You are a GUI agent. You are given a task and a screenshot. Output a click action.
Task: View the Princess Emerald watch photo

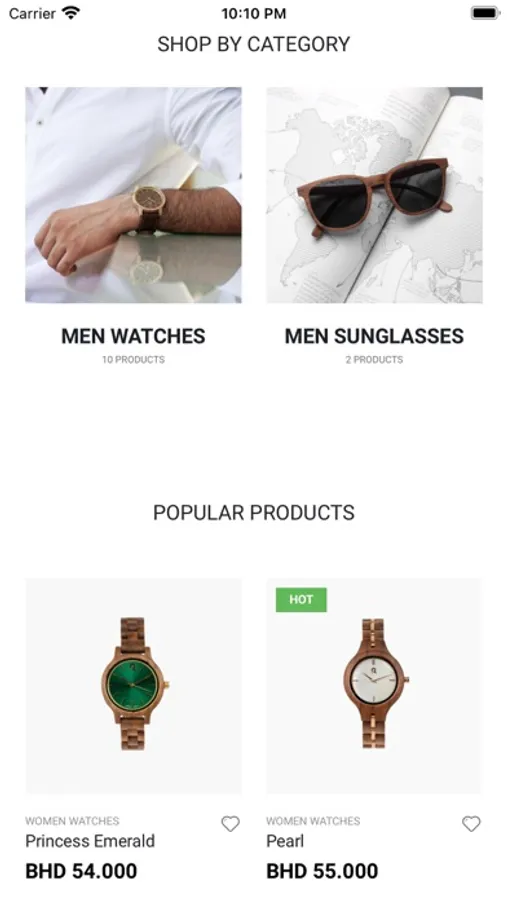click(x=133, y=686)
